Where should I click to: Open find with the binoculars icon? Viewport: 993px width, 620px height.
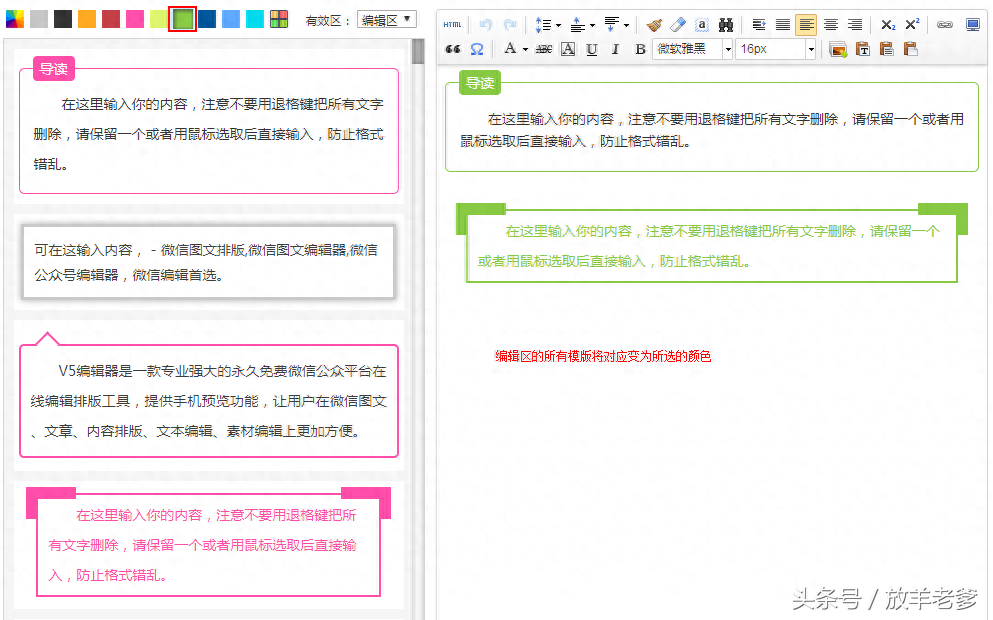coord(726,25)
